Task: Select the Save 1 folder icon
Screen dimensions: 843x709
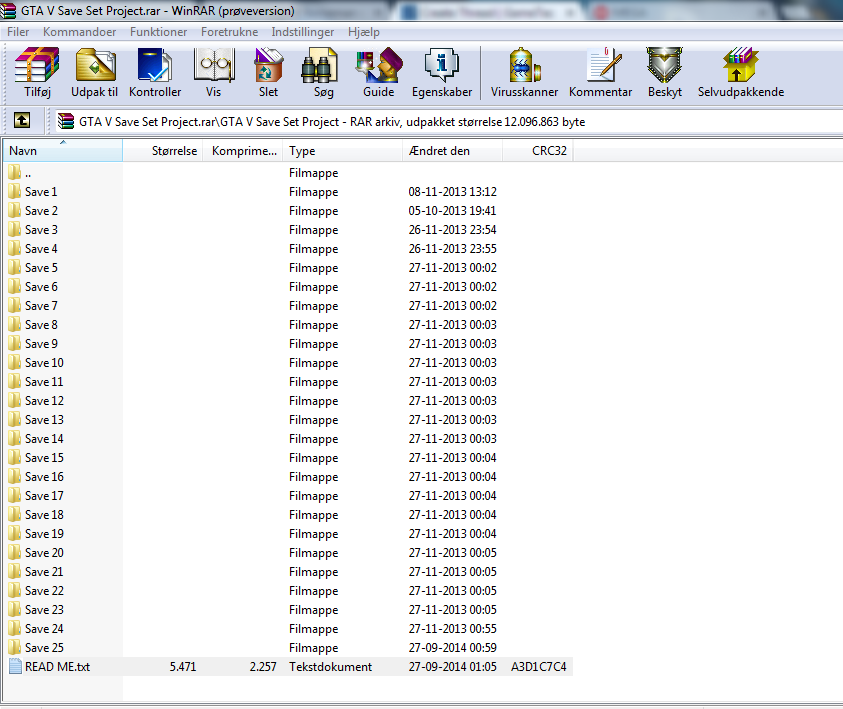Action: click(15, 191)
